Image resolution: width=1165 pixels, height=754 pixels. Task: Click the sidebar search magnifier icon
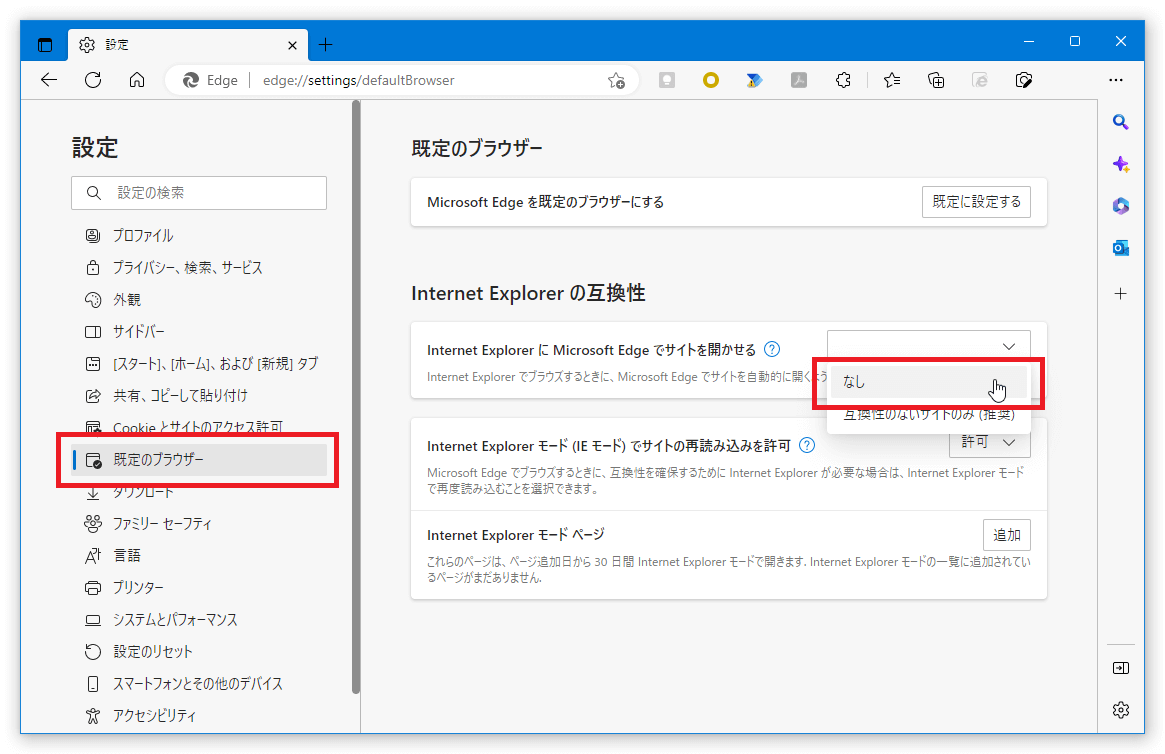pos(1121,122)
